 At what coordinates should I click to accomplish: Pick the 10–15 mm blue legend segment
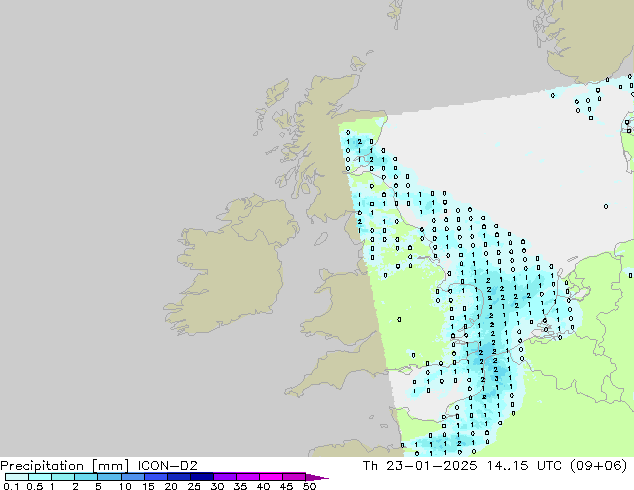[x=132, y=477]
